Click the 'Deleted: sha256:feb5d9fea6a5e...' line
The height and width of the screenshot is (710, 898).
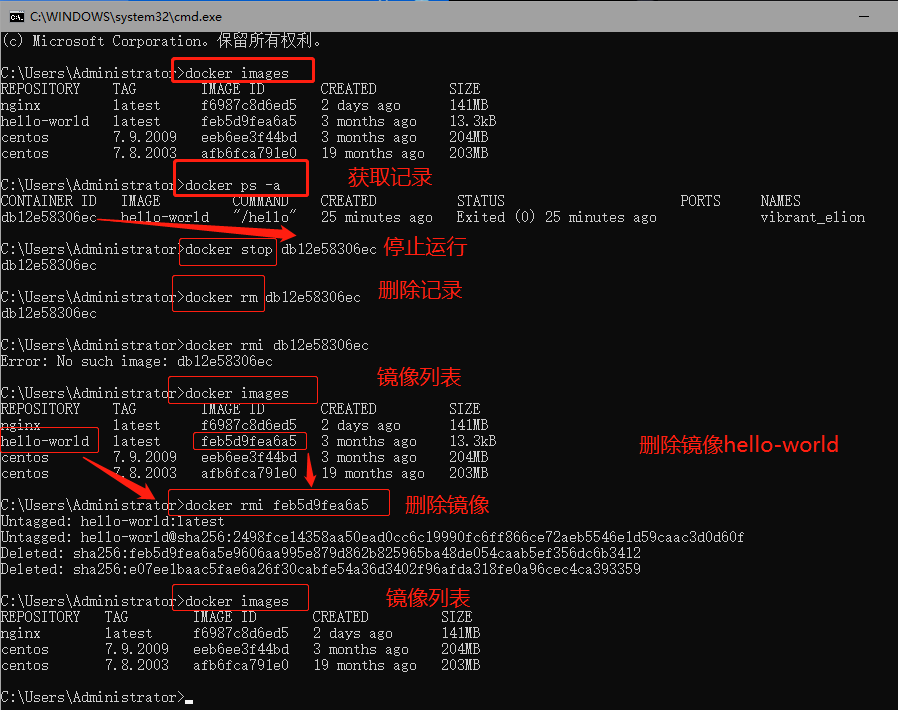tap(321, 554)
